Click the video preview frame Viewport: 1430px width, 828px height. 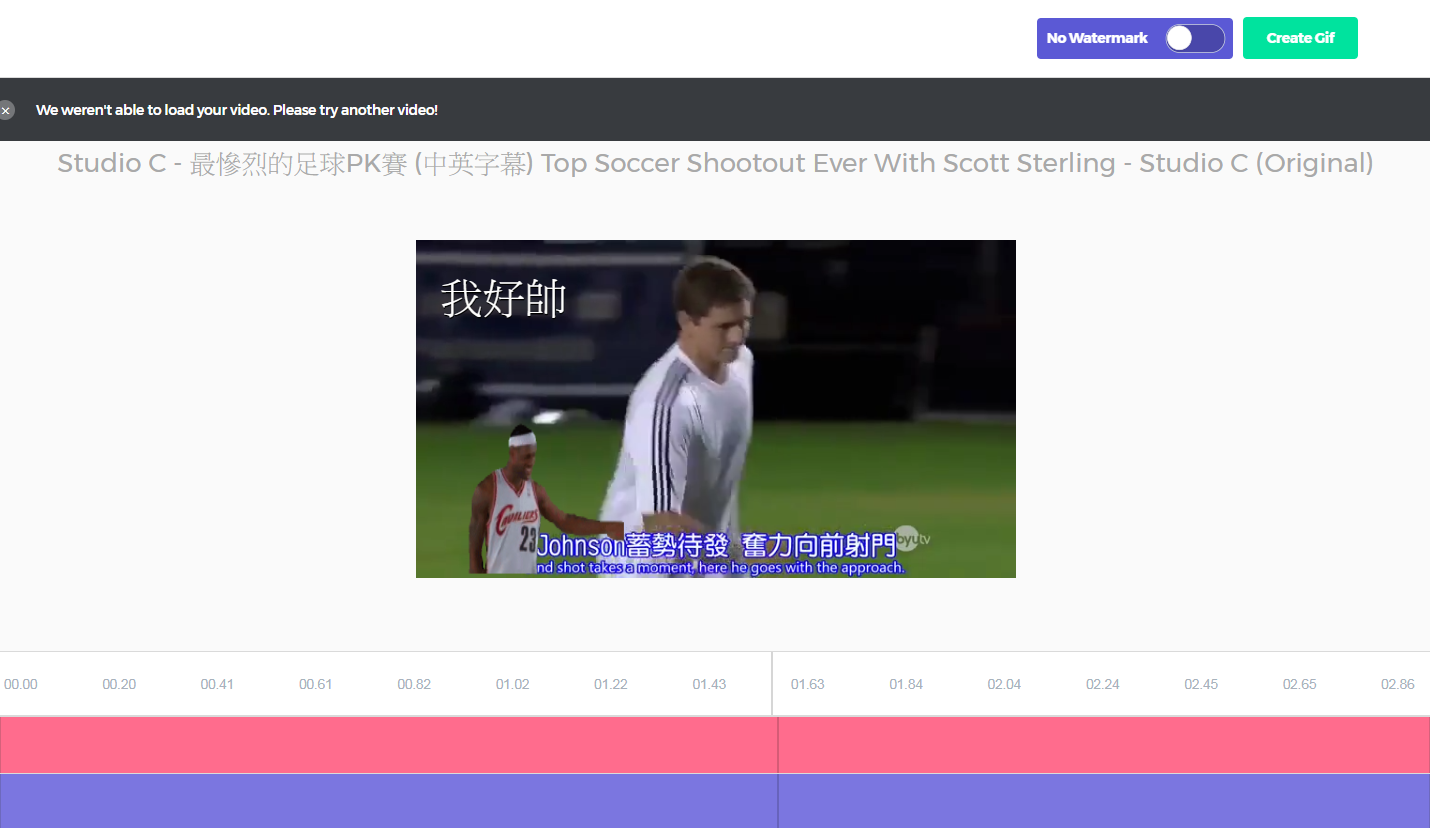tap(716, 409)
